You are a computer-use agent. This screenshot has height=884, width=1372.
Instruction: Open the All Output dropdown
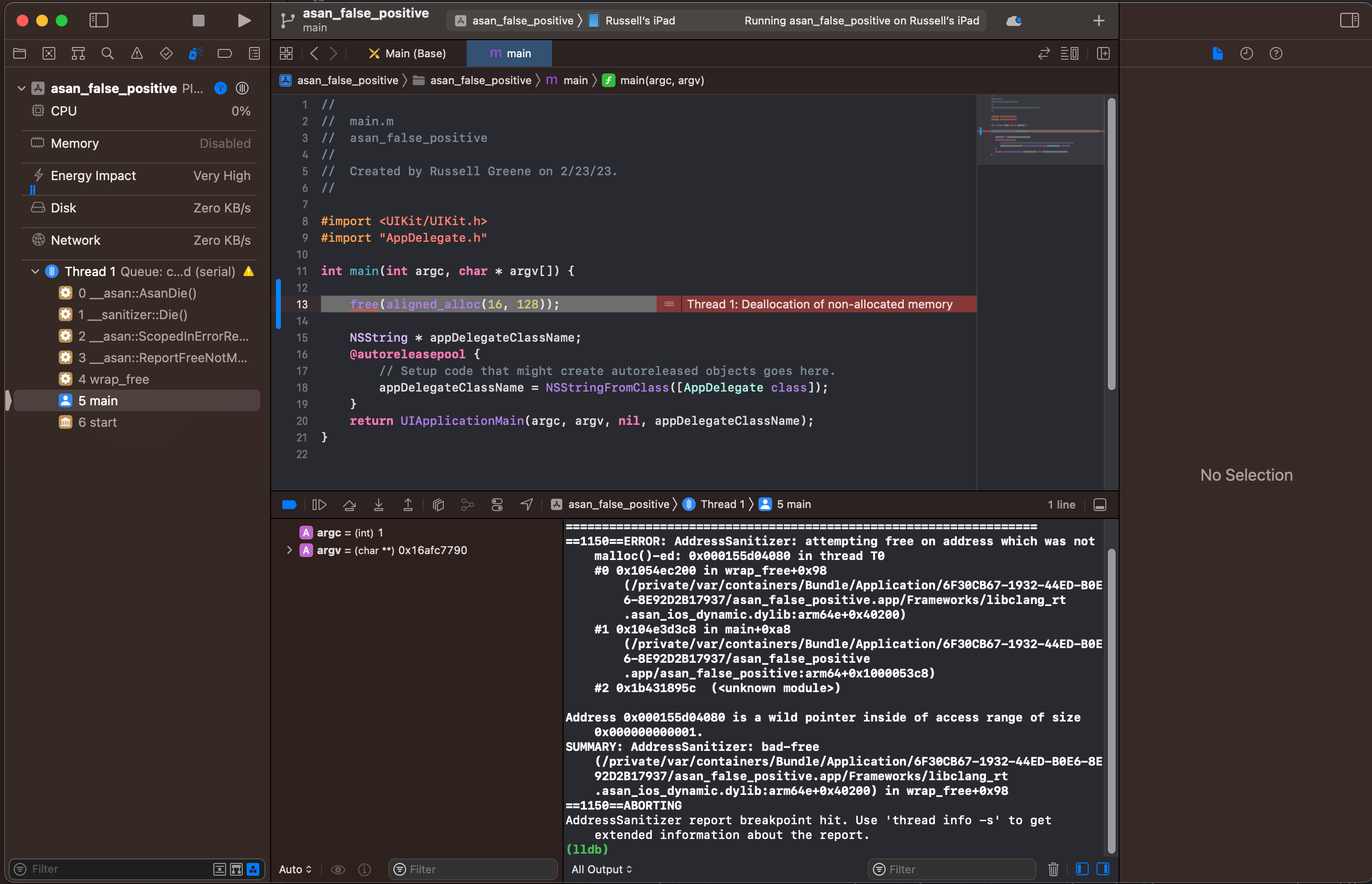pyautogui.click(x=601, y=869)
